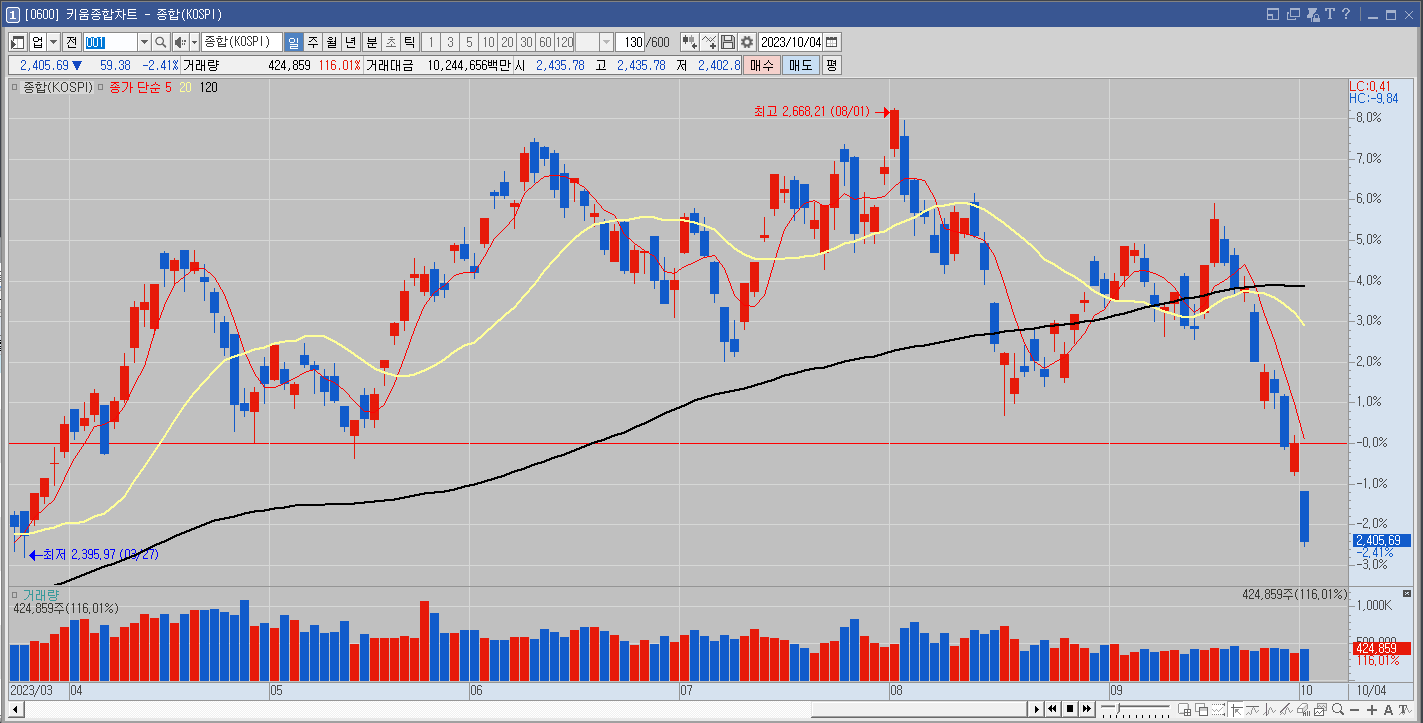Open help question mark icon
This screenshot has height=723, width=1423.
[1347, 14]
